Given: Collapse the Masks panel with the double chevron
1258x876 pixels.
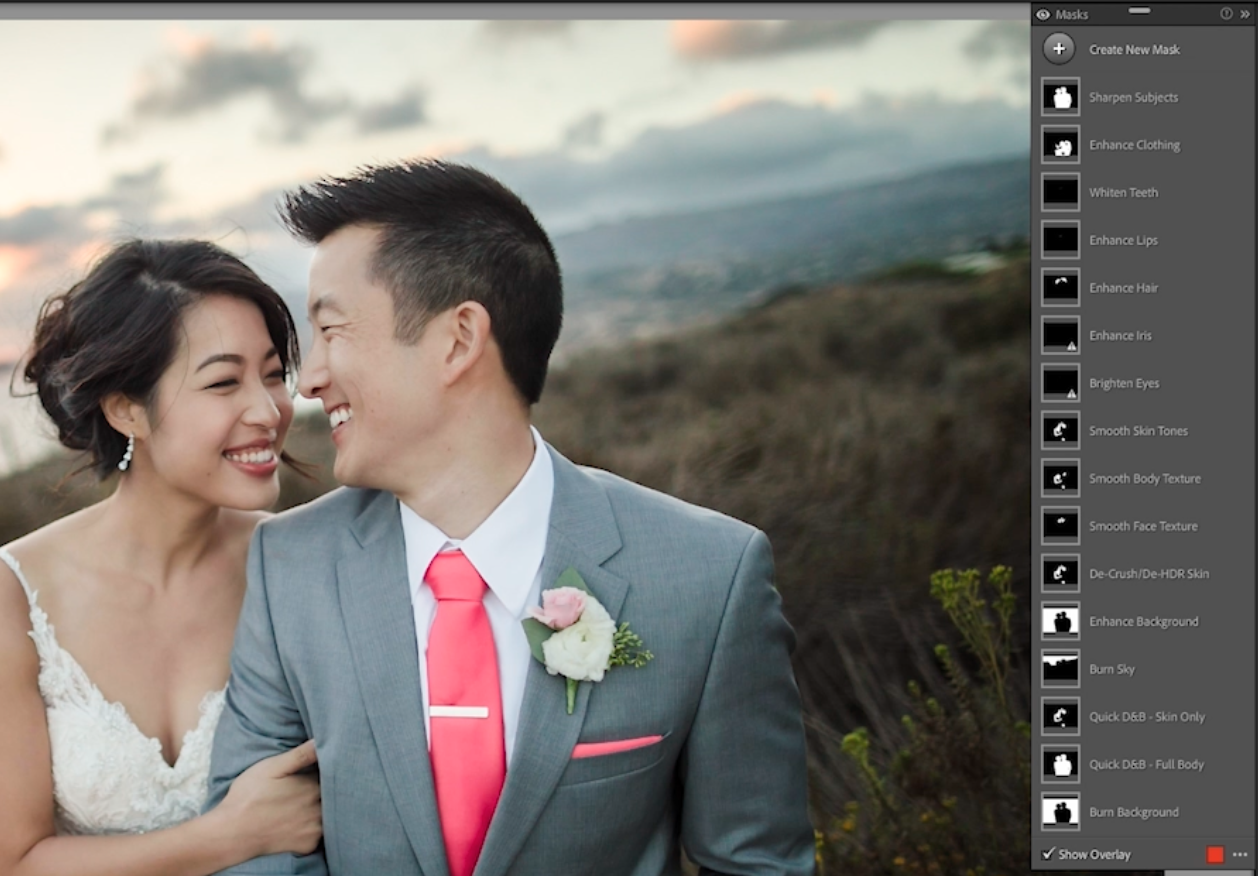Looking at the screenshot, I should [1245, 14].
